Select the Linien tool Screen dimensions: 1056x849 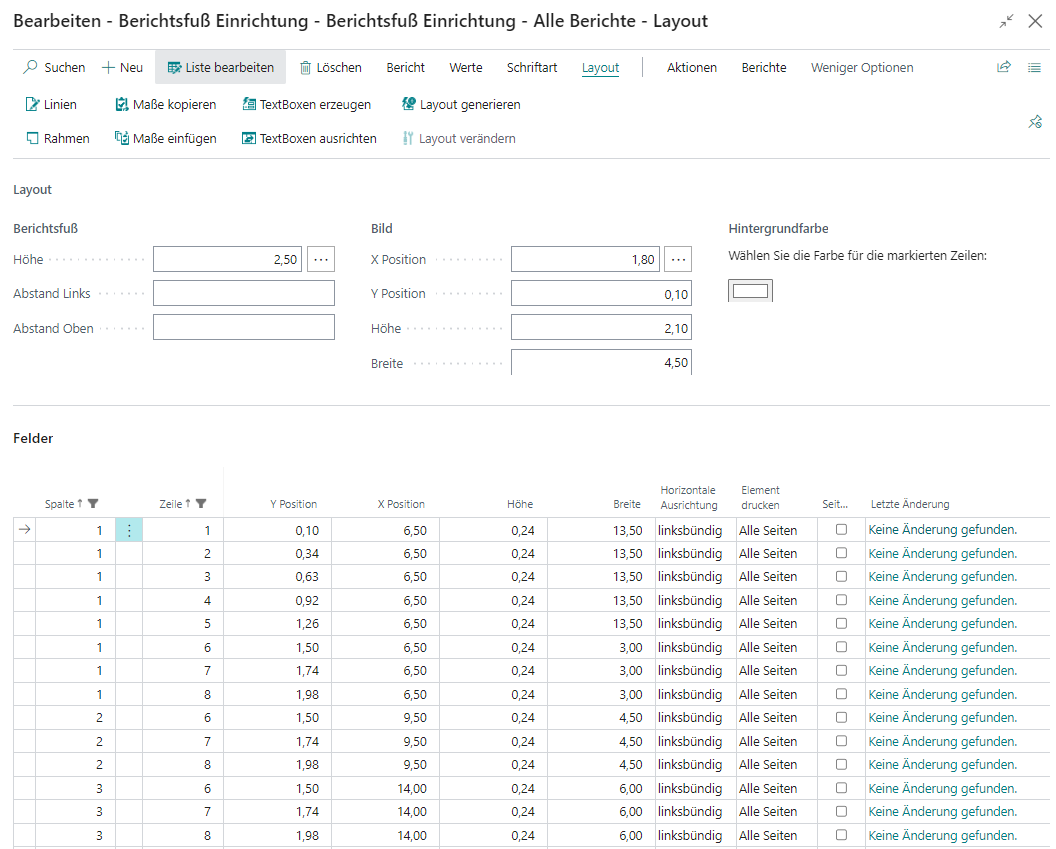[x=50, y=103]
